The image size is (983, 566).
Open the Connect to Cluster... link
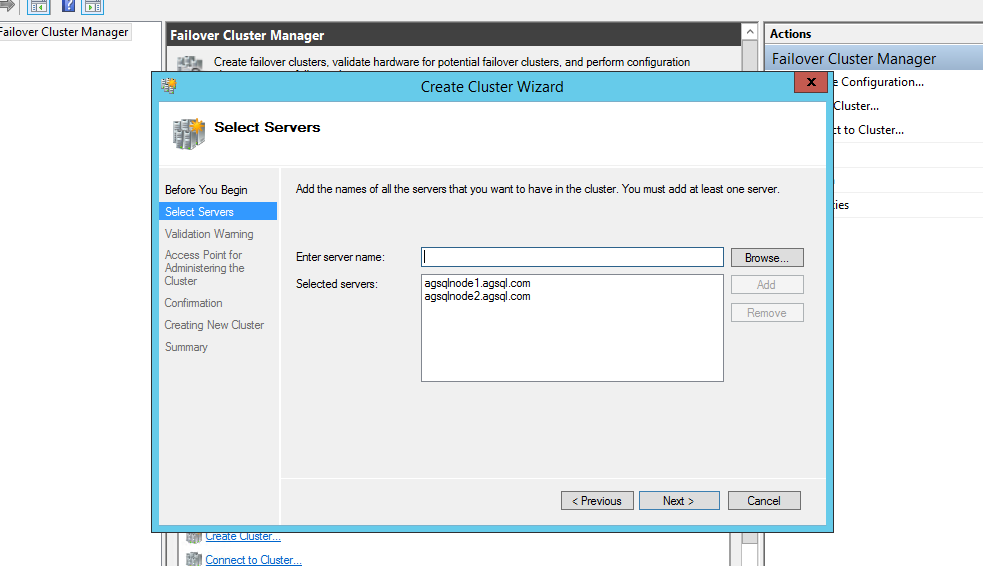point(253,560)
